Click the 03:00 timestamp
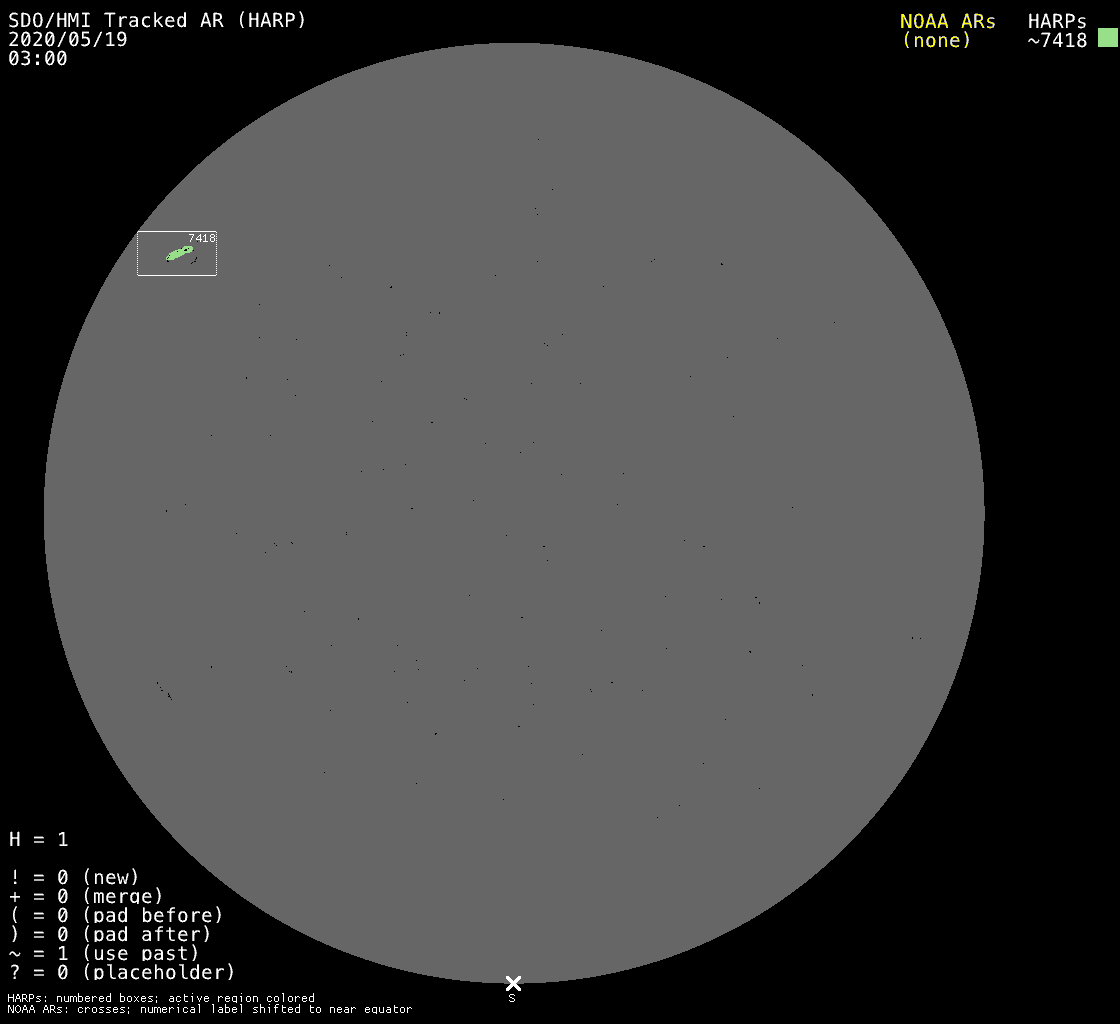Screen dimensions: 1120x1024 pyautogui.click(x=38, y=58)
